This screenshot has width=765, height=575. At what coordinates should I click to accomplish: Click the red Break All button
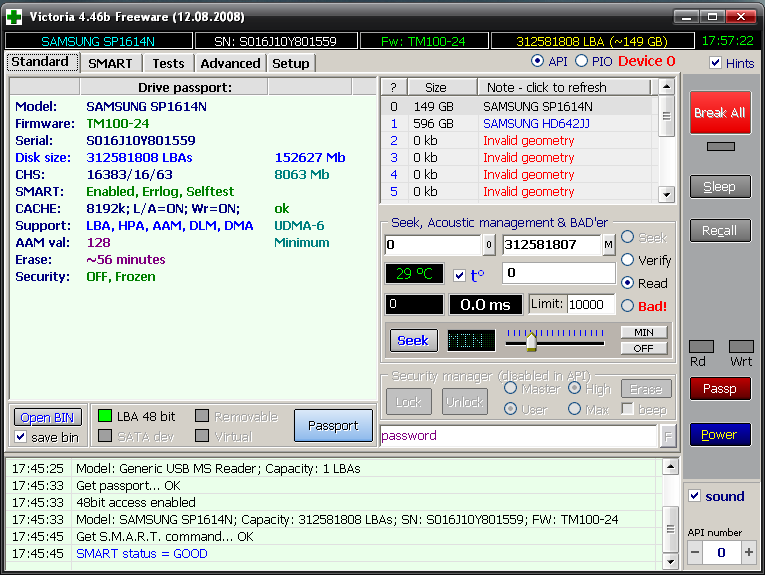click(720, 113)
